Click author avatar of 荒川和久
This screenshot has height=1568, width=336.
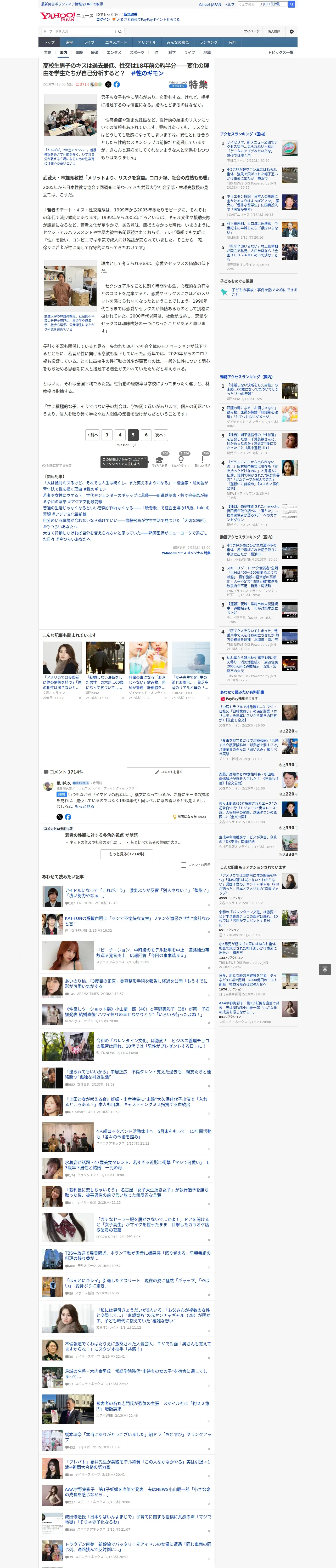tap(48, 786)
